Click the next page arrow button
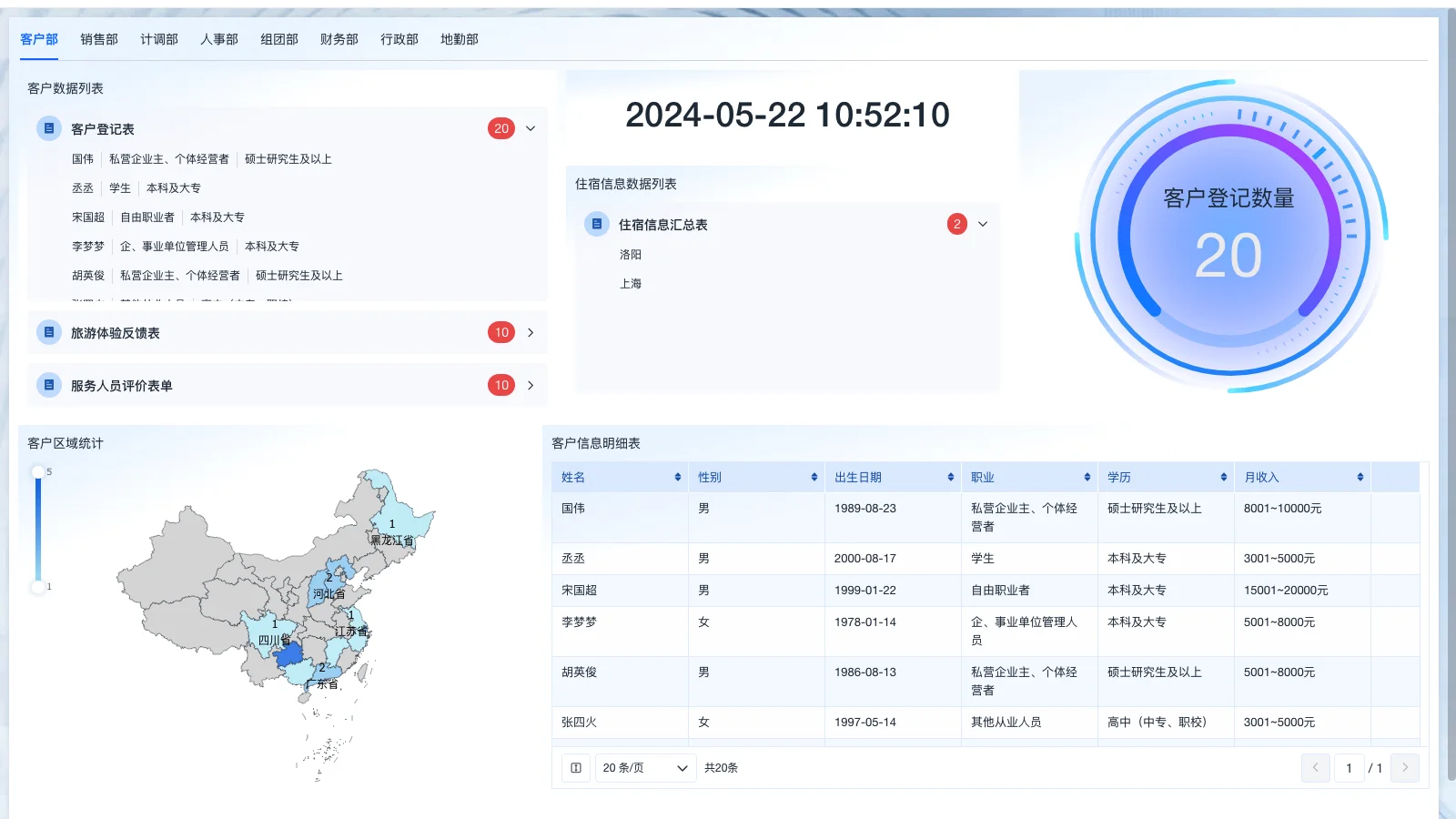The height and width of the screenshot is (819, 1456). 1405,767
